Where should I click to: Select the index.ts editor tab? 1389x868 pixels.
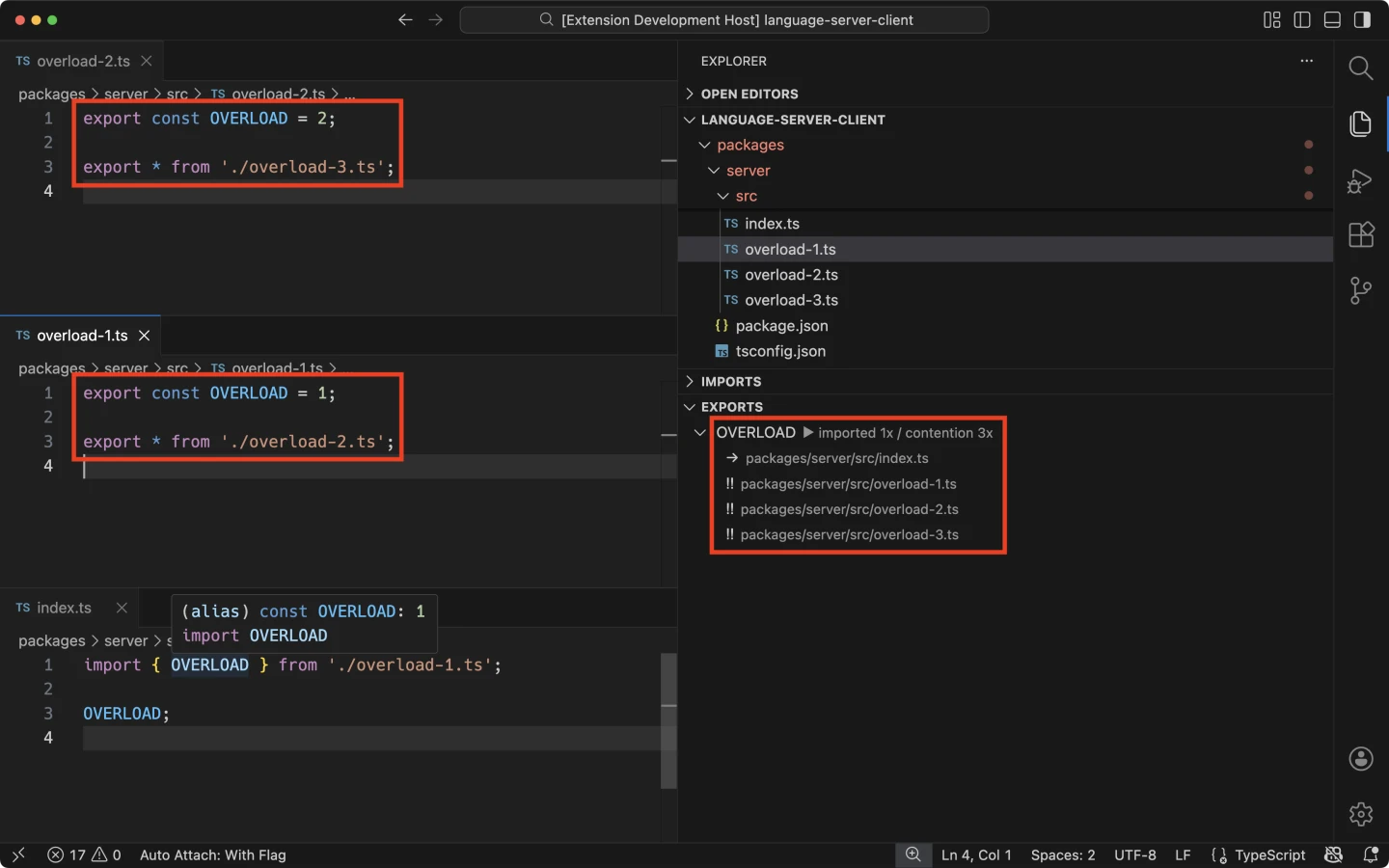[x=64, y=608]
